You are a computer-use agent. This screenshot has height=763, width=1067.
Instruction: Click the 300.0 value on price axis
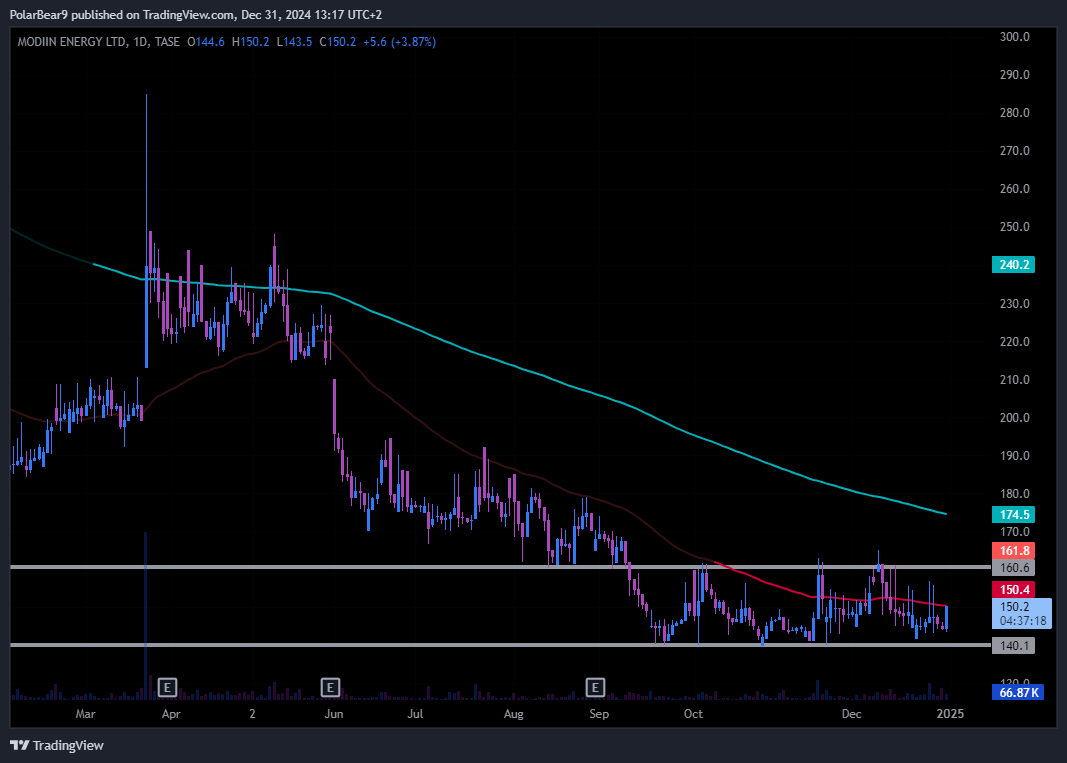[1015, 37]
